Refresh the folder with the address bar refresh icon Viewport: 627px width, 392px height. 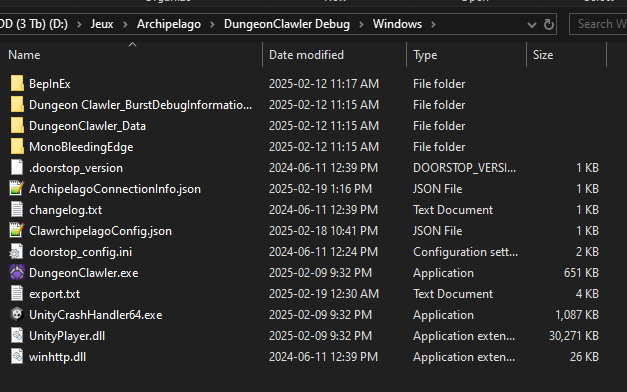pos(549,24)
